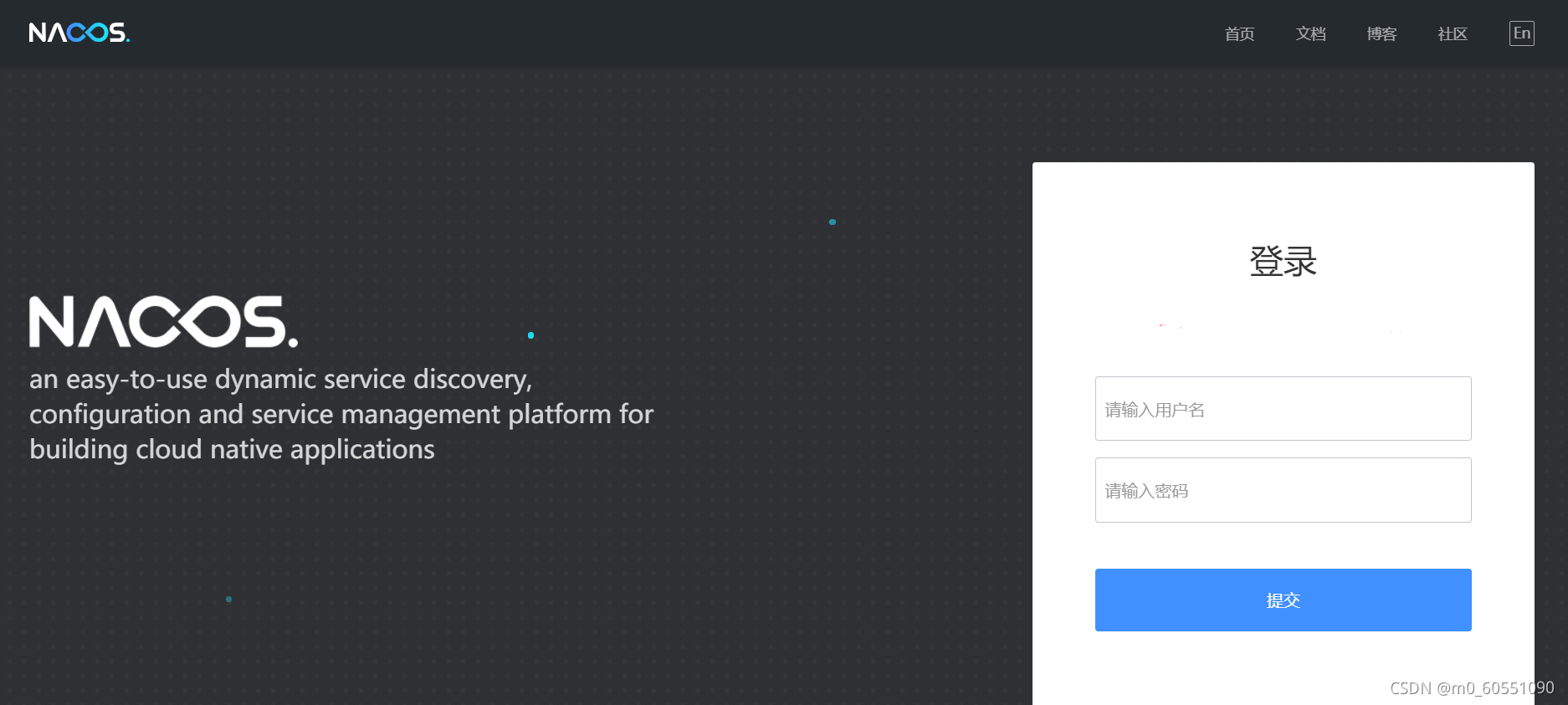Submit login with the 提交 button

pos(1283,600)
